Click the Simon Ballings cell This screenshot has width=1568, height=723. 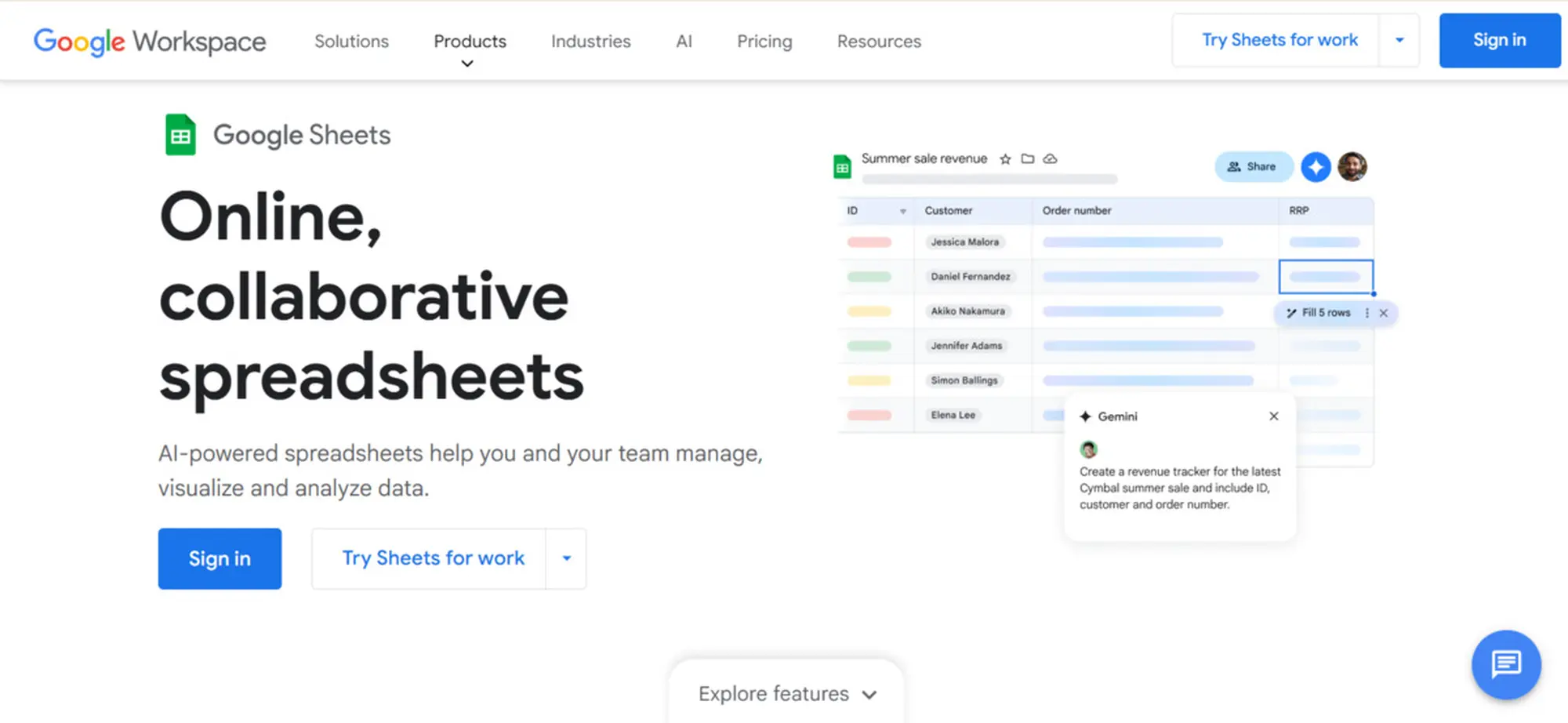point(964,380)
